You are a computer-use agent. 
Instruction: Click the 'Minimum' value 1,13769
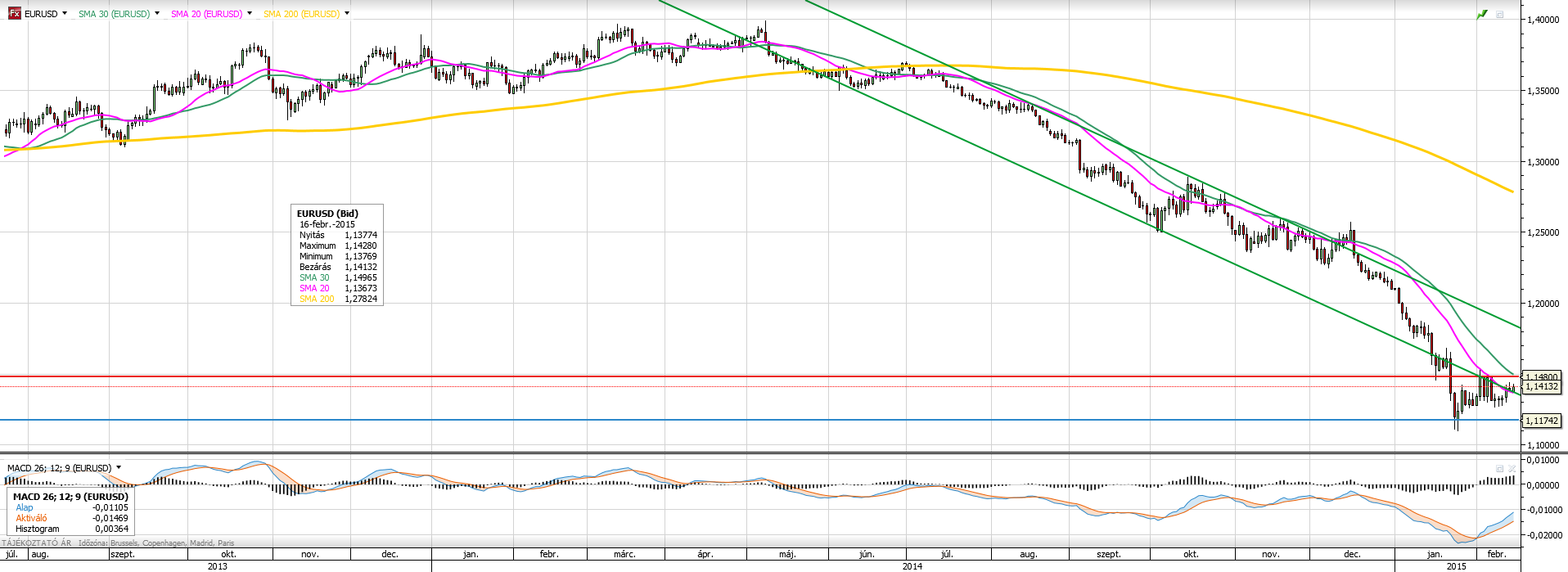click(x=361, y=256)
